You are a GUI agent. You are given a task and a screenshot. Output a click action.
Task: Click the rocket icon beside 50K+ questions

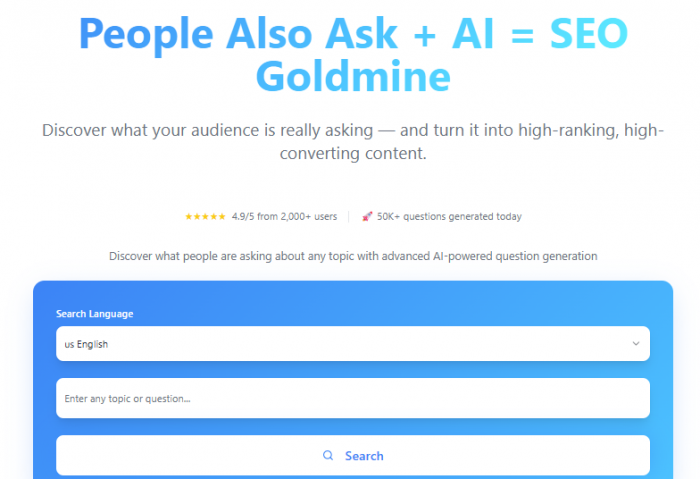tap(367, 216)
